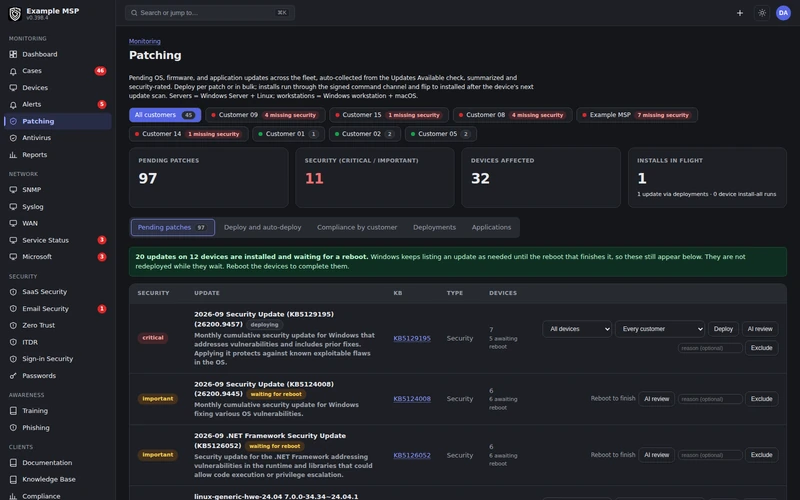Select the Pending patches tab

click(173, 228)
